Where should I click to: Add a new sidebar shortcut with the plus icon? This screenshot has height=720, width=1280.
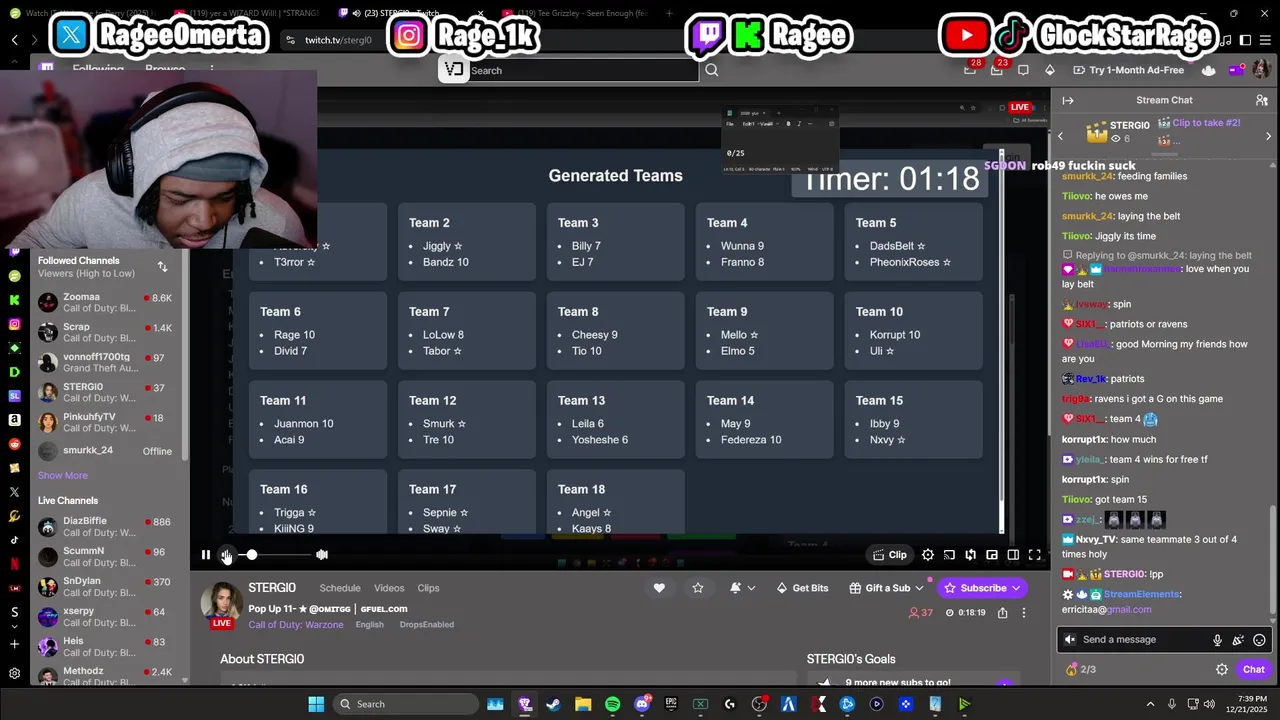tap(14, 642)
